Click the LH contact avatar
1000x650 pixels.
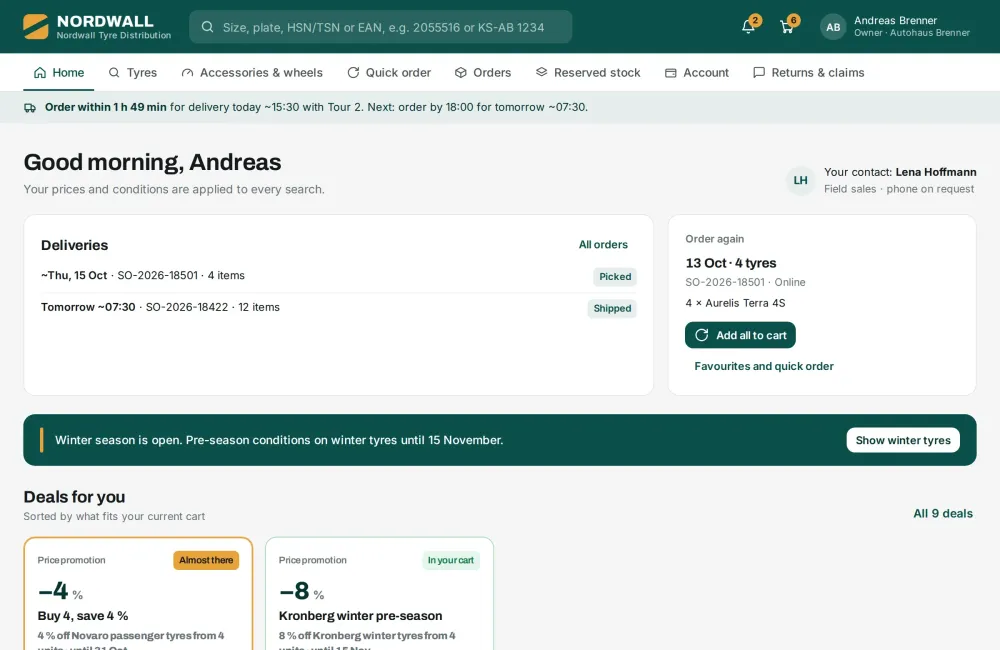[x=800, y=181]
